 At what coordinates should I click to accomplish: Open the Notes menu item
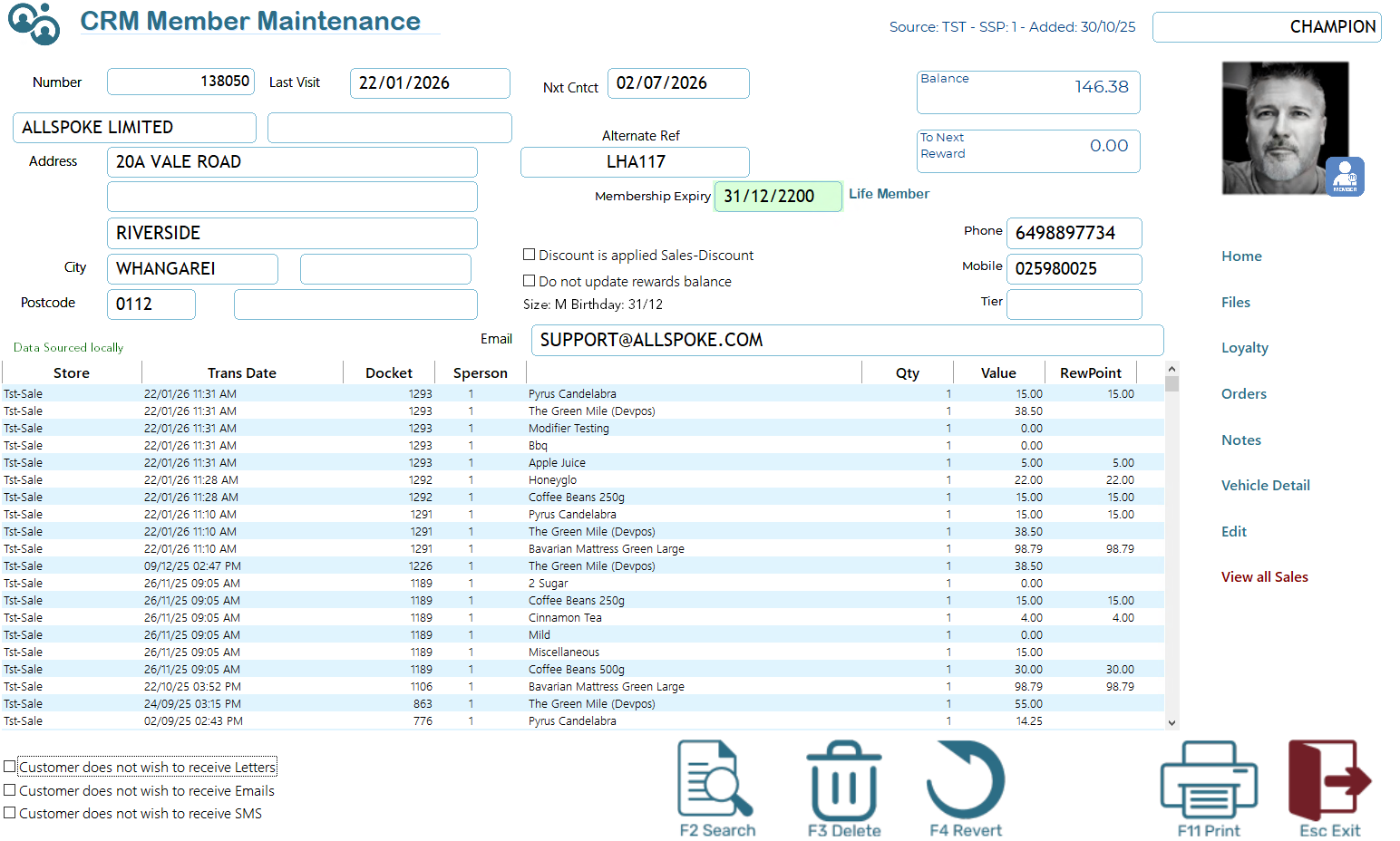tap(1240, 440)
